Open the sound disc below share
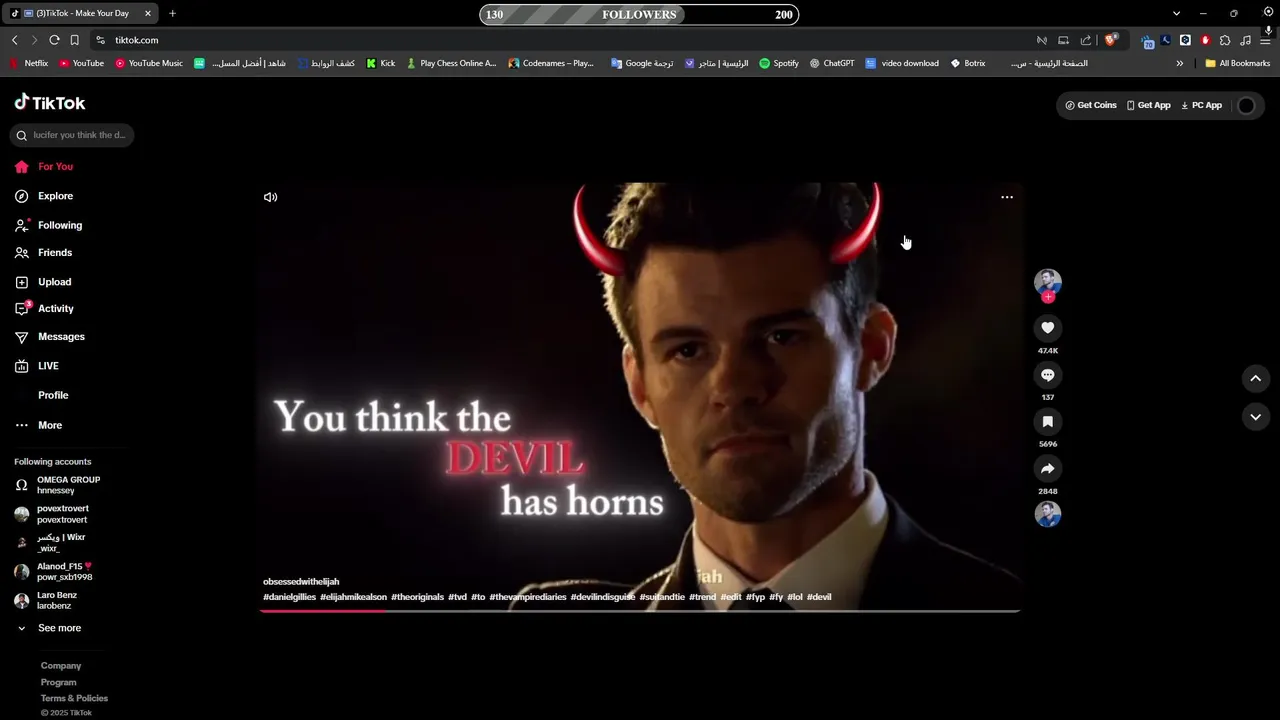This screenshot has height=720, width=1280. tap(1048, 514)
